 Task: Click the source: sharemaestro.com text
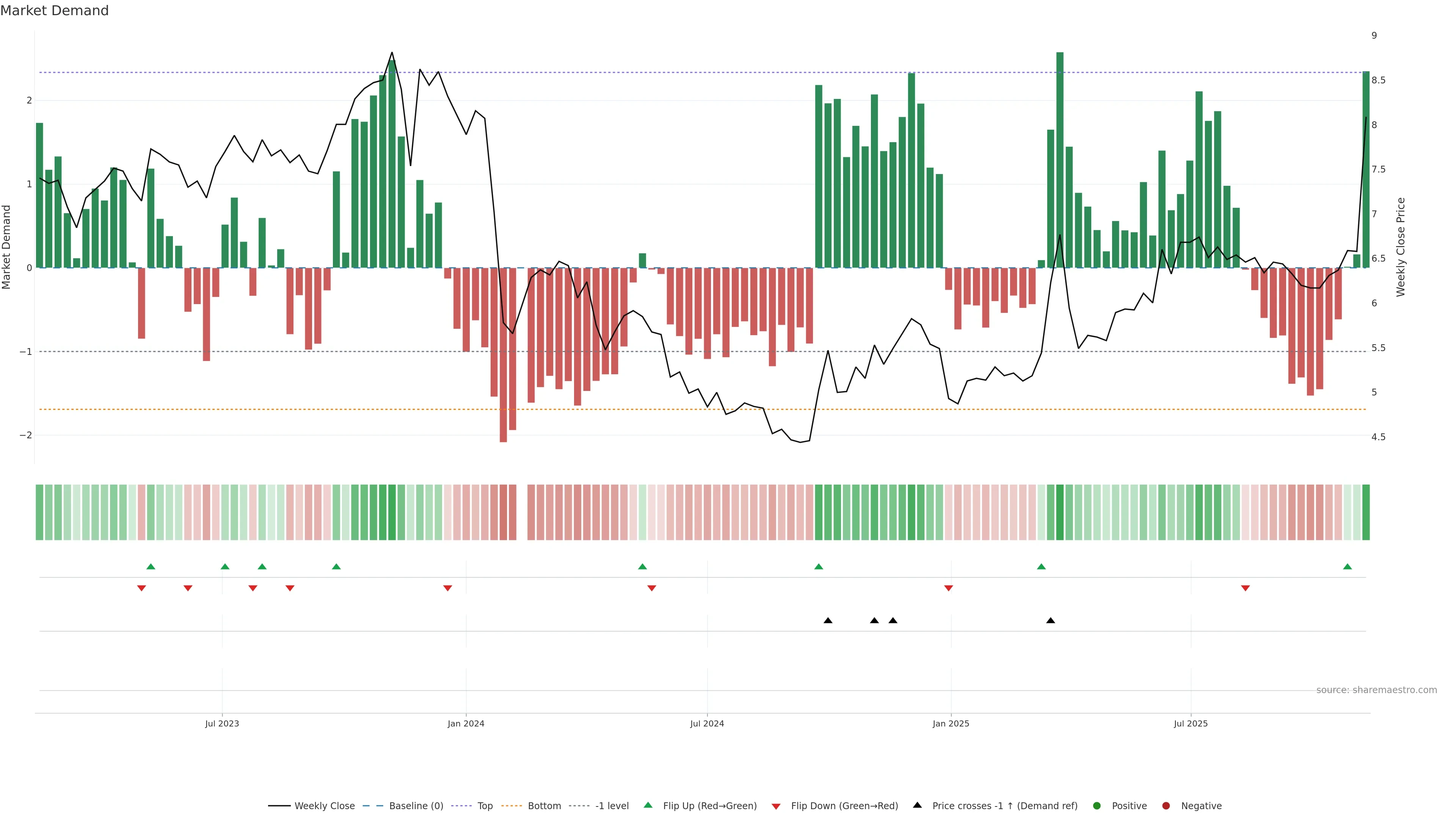1376,690
